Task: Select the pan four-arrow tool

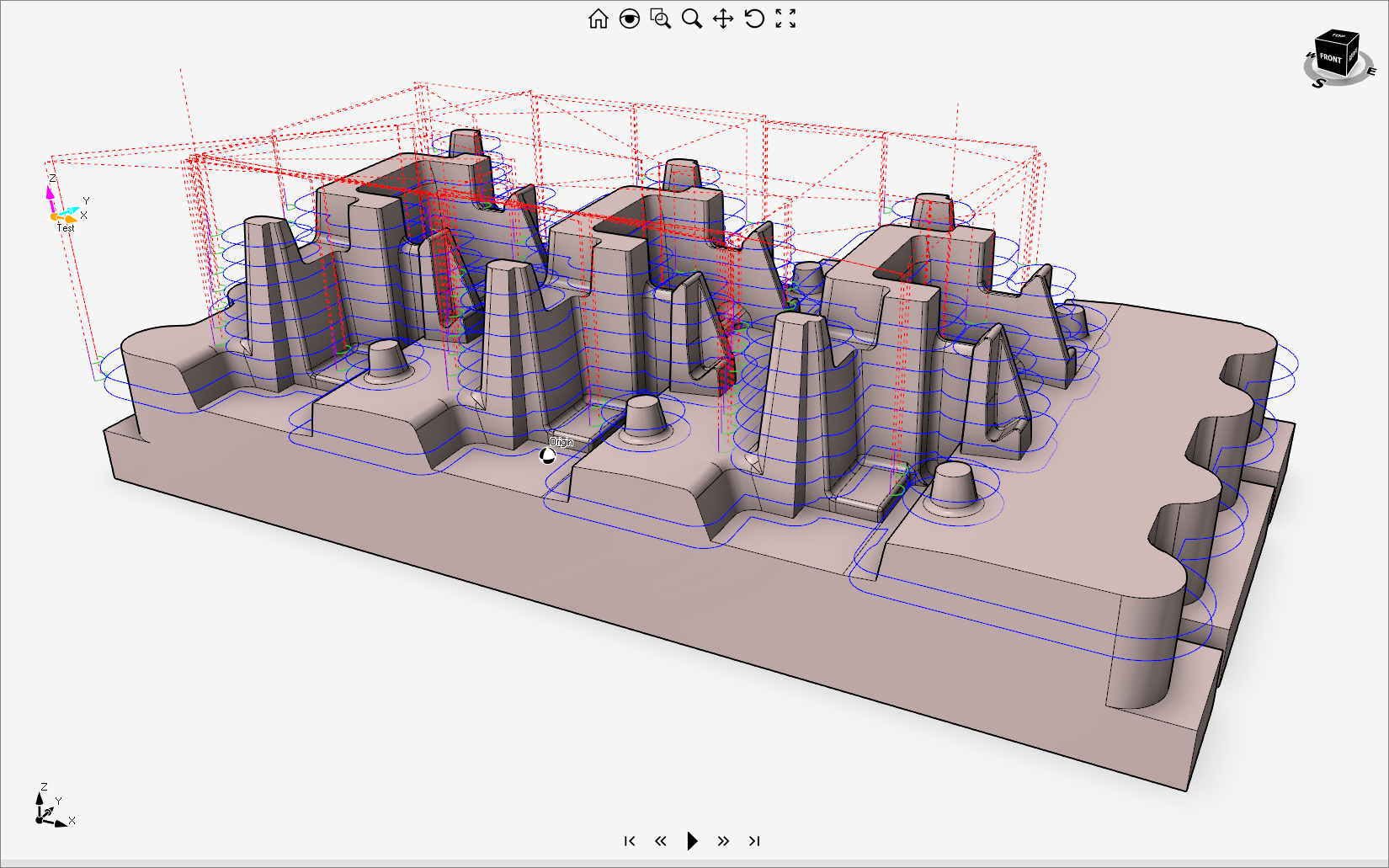Action: [x=723, y=19]
